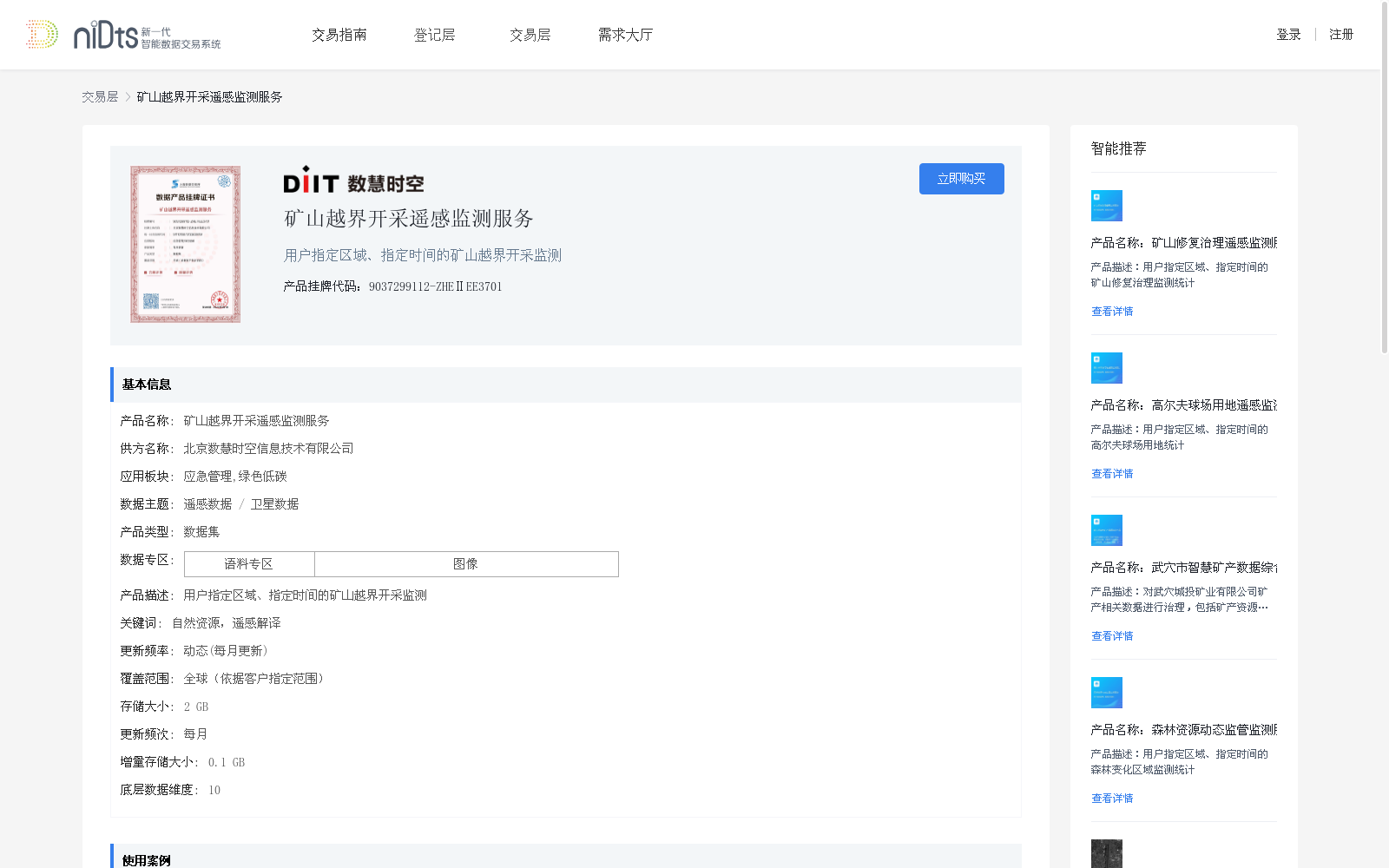The height and width of the screenshot is (868, 1389).
Task: Click thumbnail icon for 武穴市智慧矿产数据
Action: (1107, 530)
